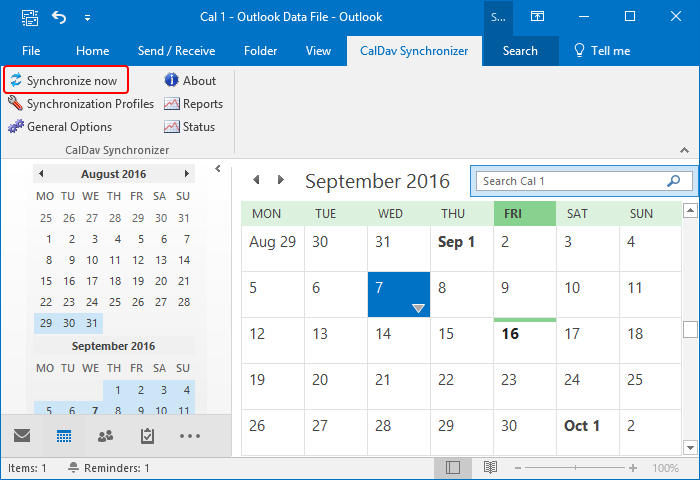Click the calendar scrollbar down arrow
This screenshot has width=700, height=480.
690,447
